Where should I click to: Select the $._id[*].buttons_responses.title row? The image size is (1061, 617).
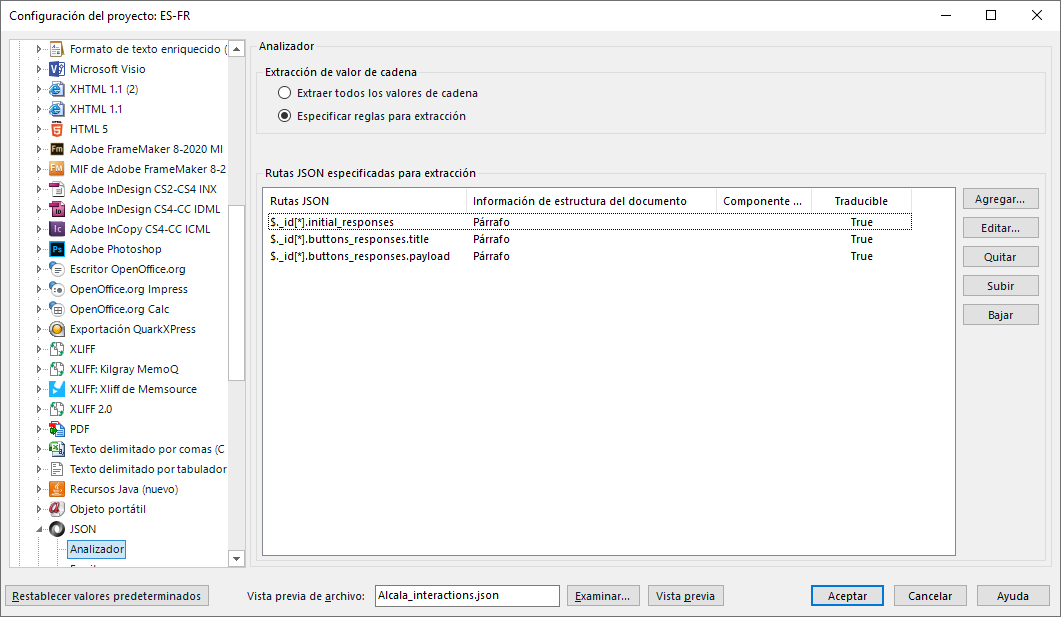[x=349, y=239]
